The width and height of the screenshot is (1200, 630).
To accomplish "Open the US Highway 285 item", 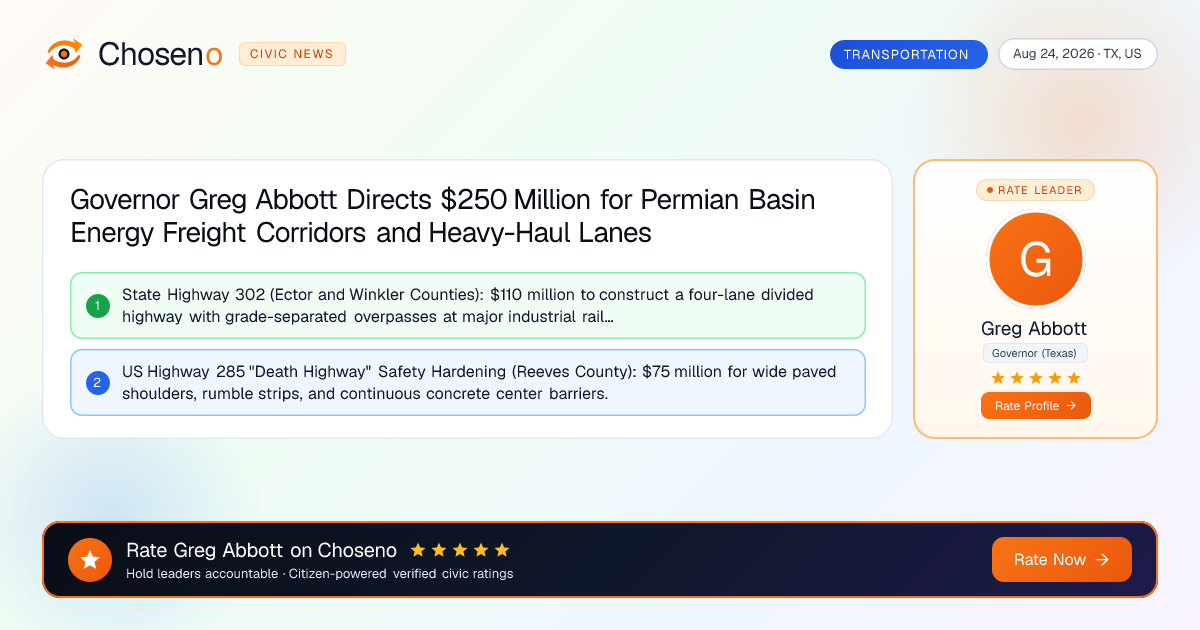I will [x=467, y=382].
